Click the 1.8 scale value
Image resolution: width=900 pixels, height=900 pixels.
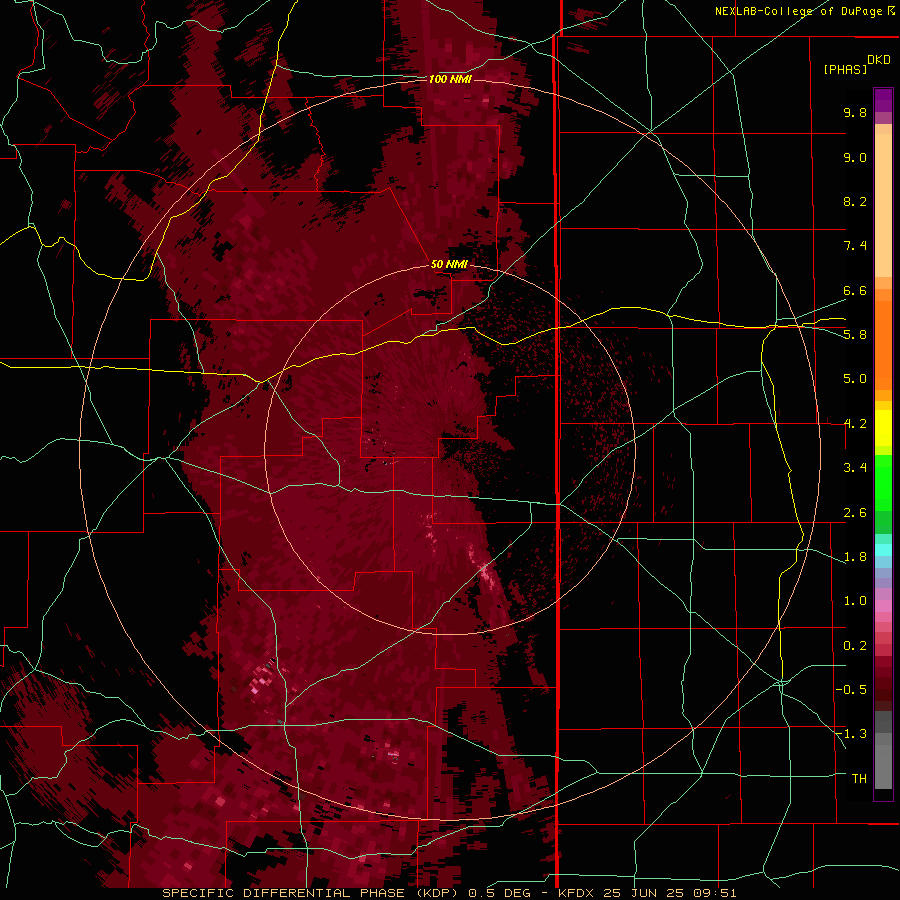click(x=855, y=557)
